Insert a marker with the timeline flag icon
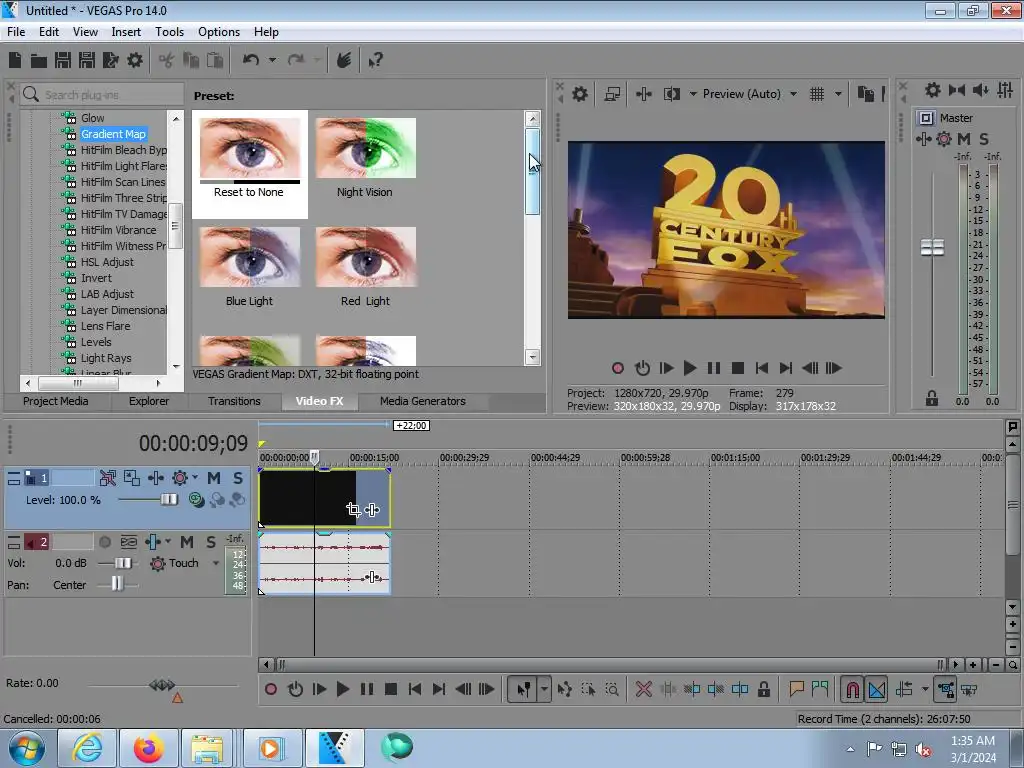Viewport: 1024px width, 768px height. [796, 689]
